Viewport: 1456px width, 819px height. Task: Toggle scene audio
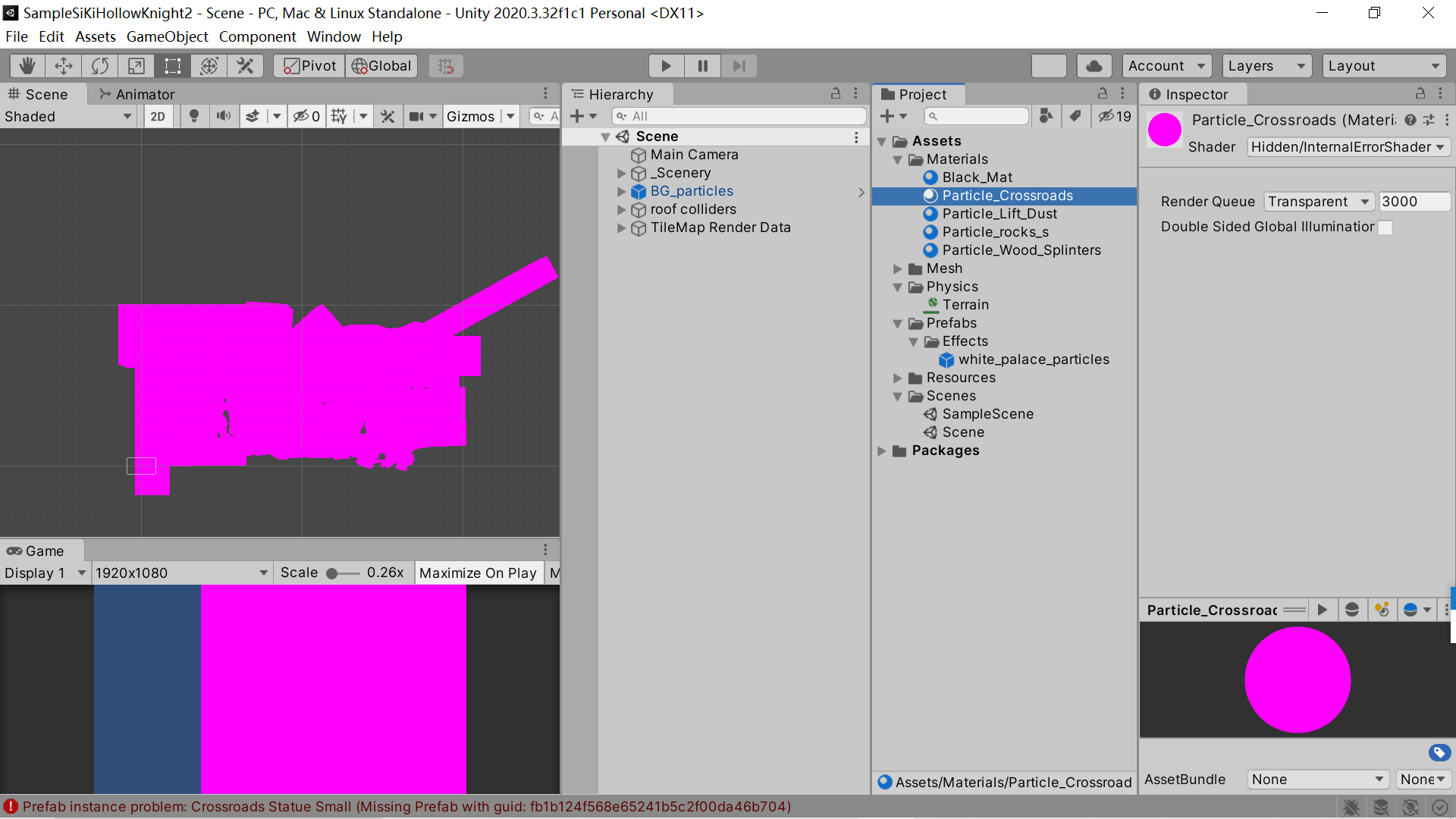coord(223,116)
